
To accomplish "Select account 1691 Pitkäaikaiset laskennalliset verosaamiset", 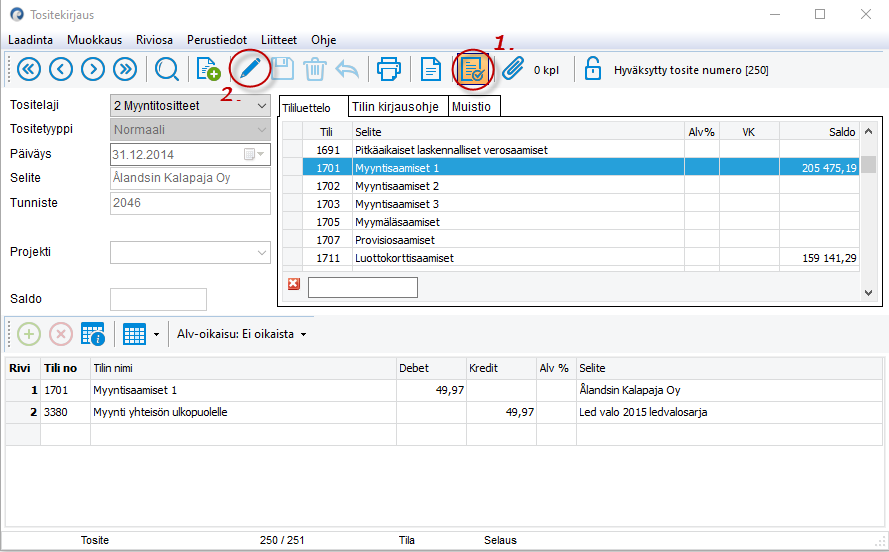I will coord(571,150).
